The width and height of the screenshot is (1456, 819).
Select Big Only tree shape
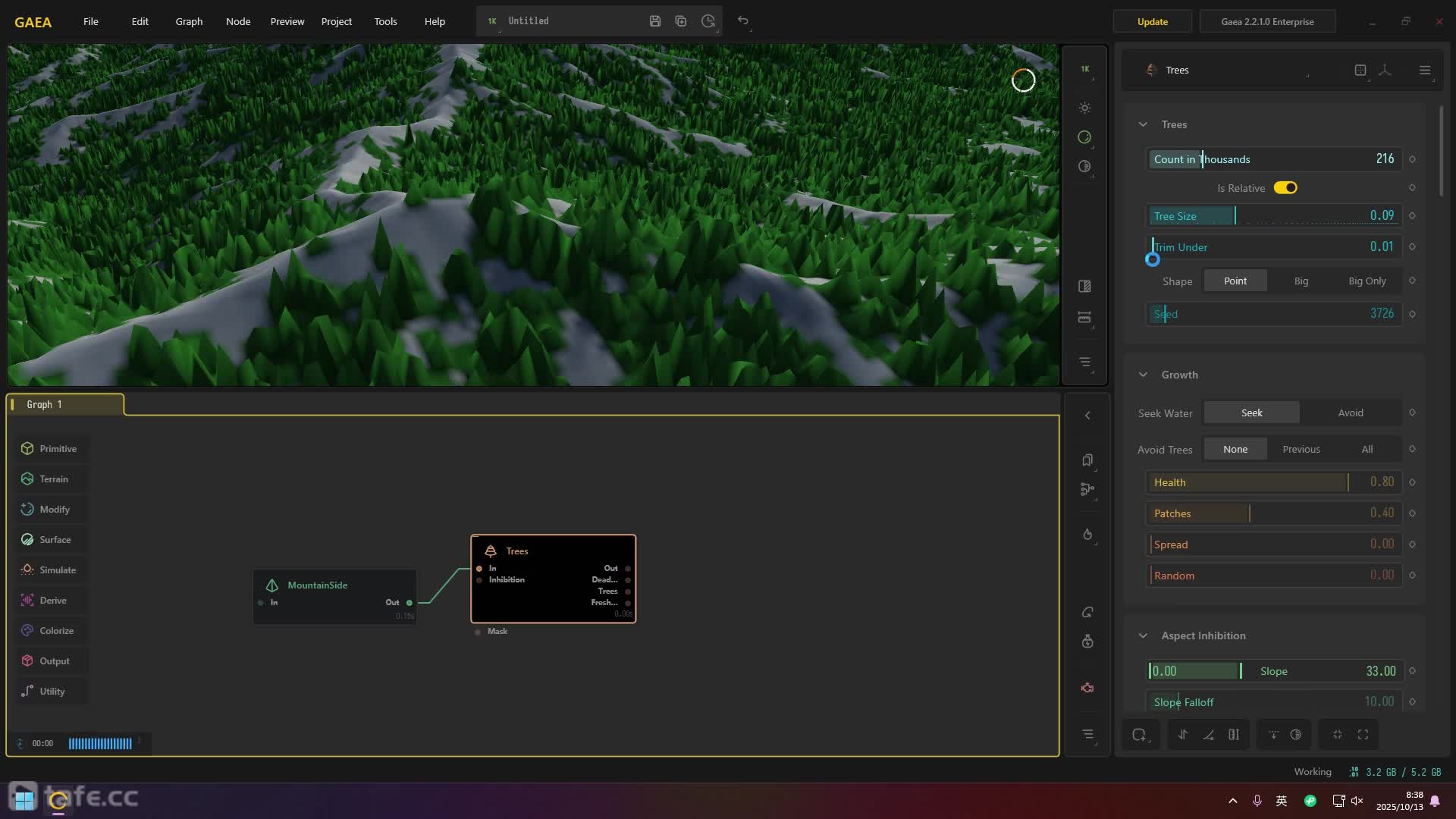(1367, 281)
